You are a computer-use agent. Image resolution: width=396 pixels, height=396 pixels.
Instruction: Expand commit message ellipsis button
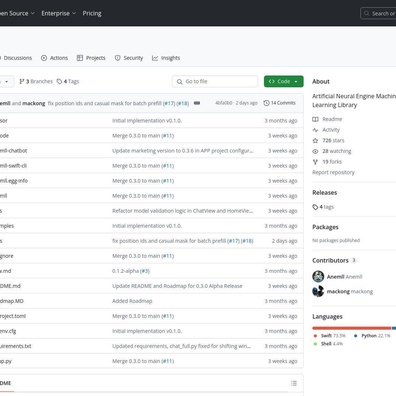197,103
